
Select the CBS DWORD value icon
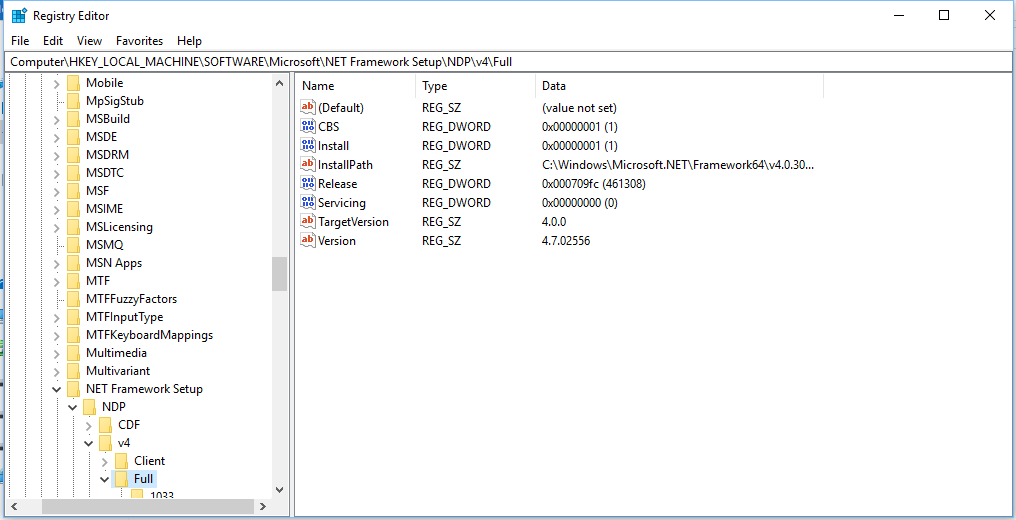[x=308, y=126]
